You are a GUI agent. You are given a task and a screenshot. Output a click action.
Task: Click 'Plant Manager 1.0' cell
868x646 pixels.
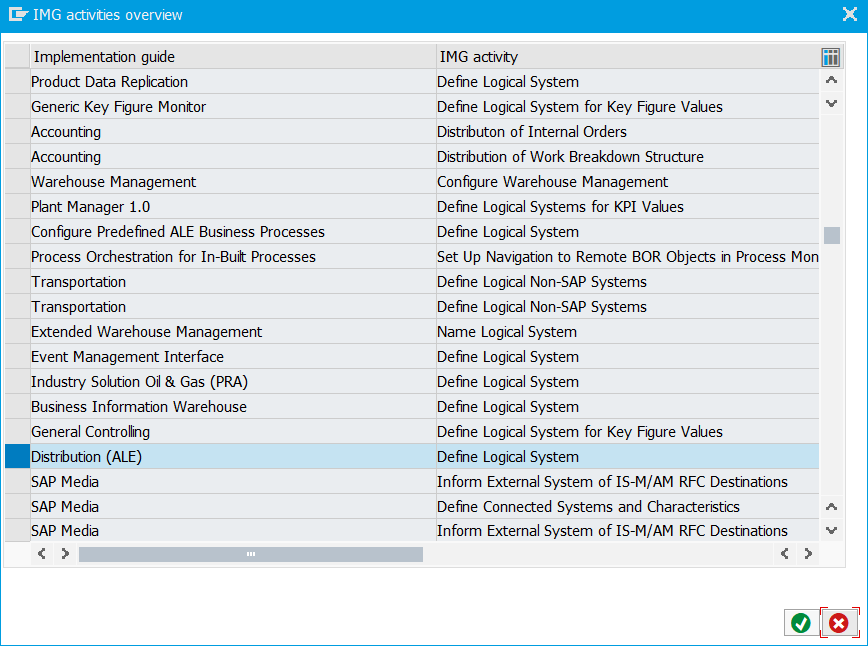pyautogui.click(x=233, y=206)
